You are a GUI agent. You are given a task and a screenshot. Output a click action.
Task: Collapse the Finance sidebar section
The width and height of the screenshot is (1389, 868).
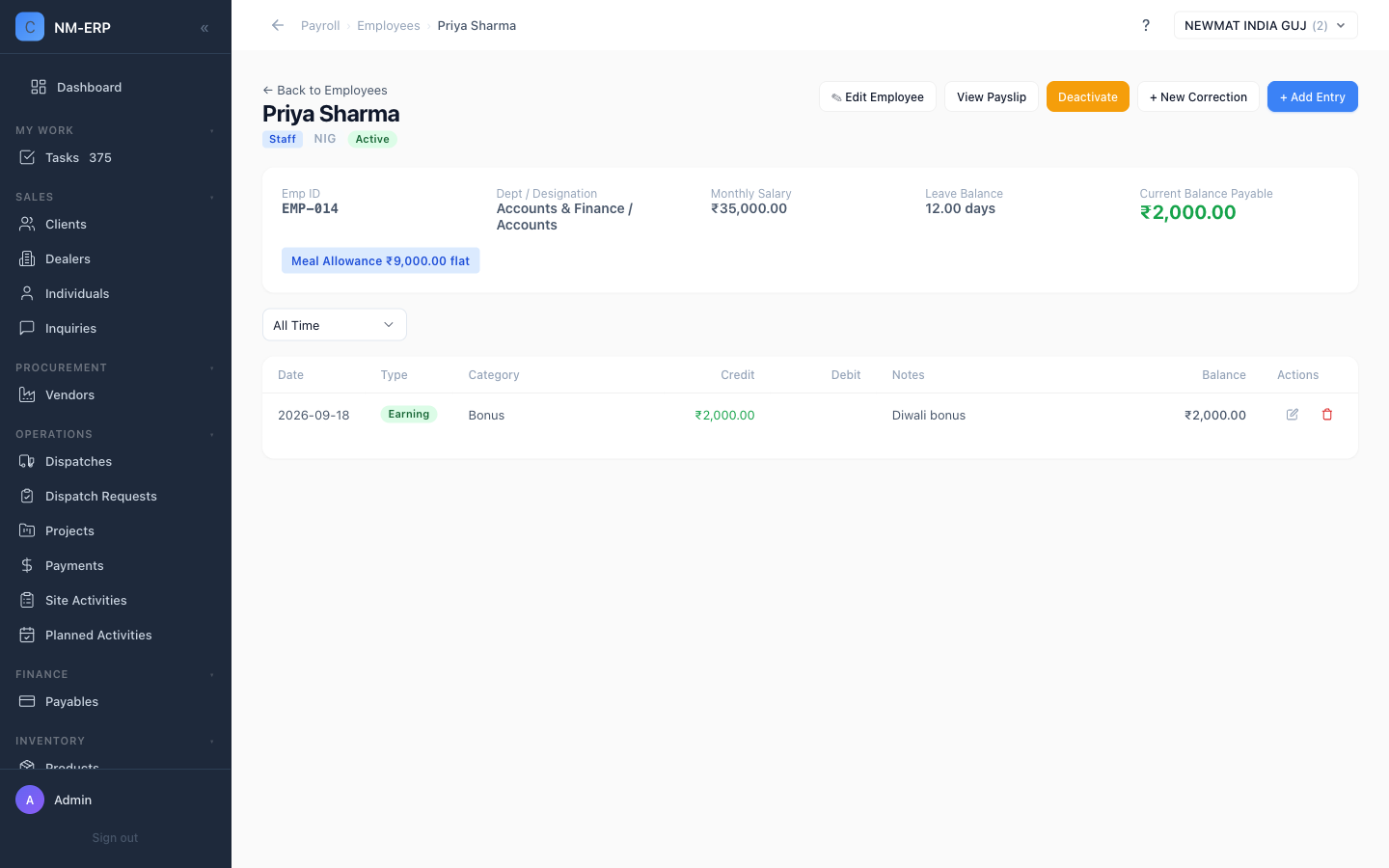212,674
